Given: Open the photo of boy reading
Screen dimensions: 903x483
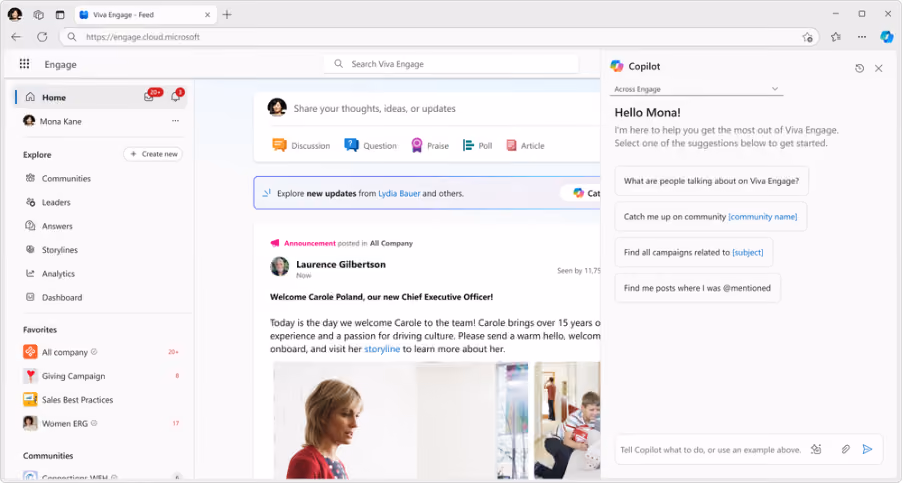Looking at the screenshot, I should pos(567,421).
